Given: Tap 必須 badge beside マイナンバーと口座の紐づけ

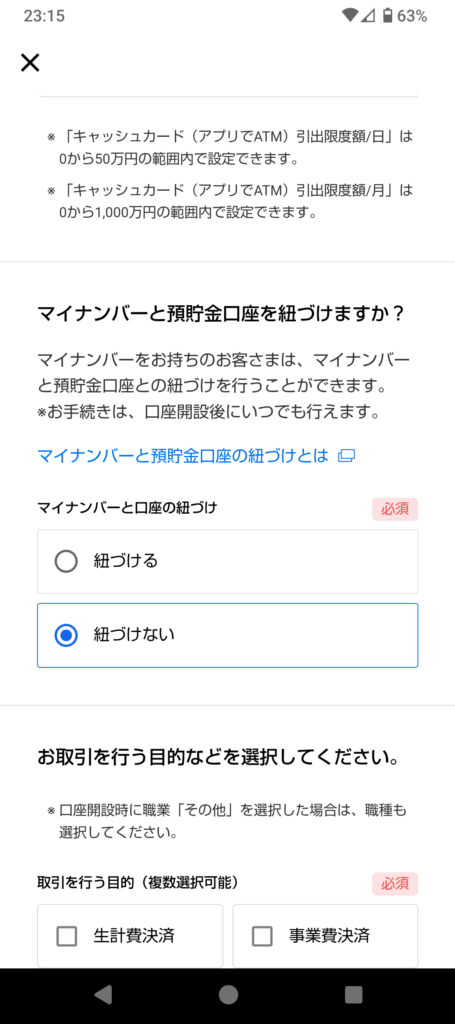Looking at the screenshot, I should pyautogui.click(x=395, y=509).
